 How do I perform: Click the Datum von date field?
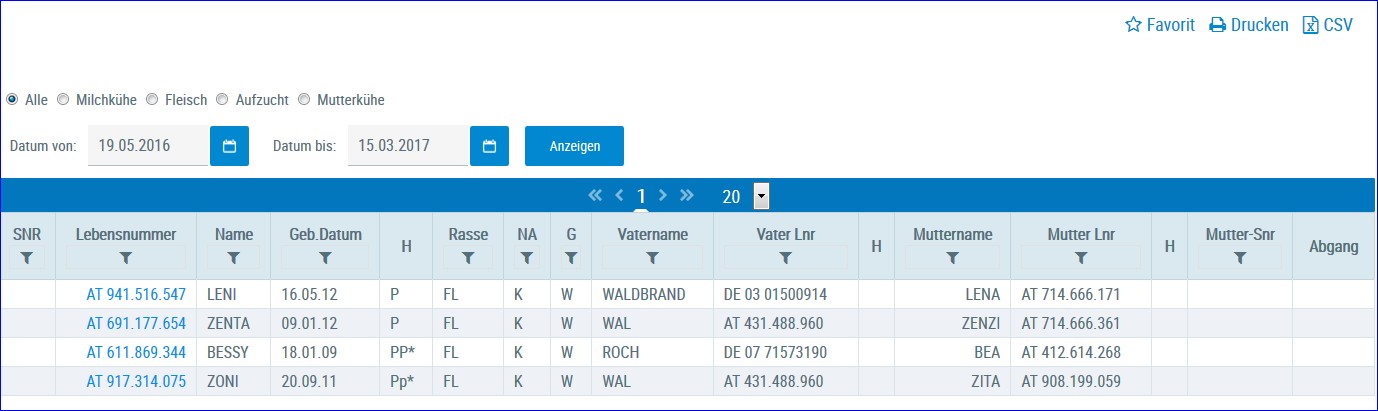tap(148, 146)
